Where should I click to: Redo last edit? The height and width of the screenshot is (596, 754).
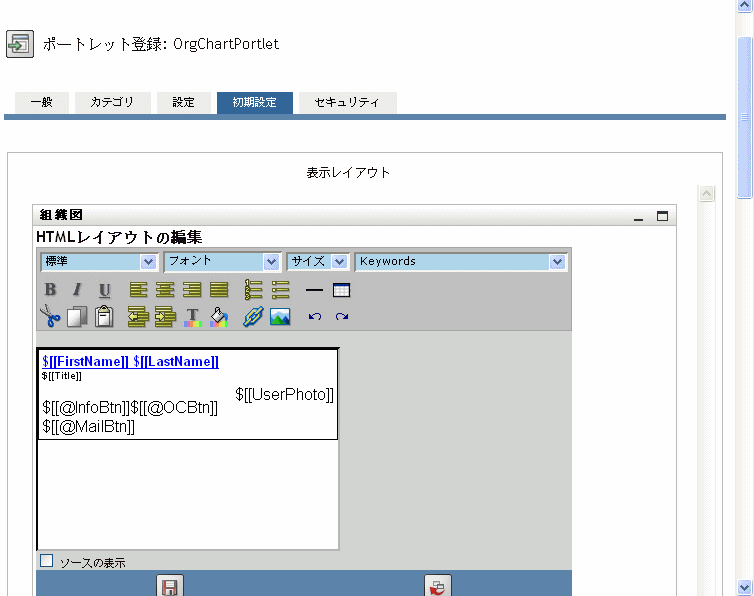(x=341, y=316)
